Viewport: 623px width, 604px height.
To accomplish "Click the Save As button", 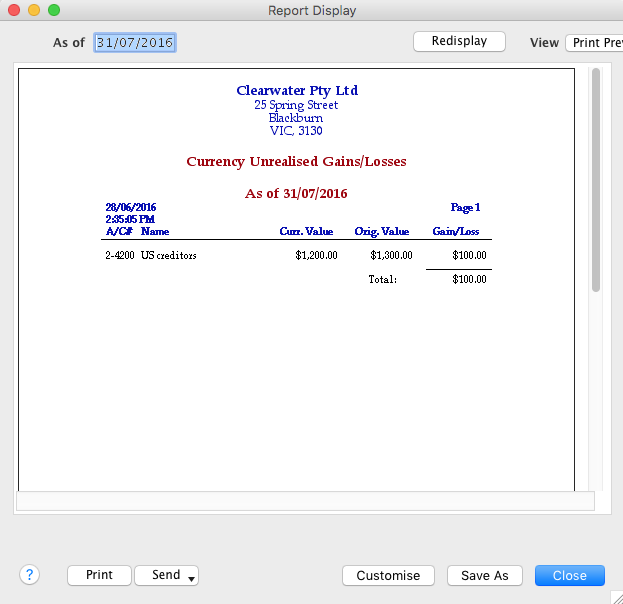I will tap(485, 575).
